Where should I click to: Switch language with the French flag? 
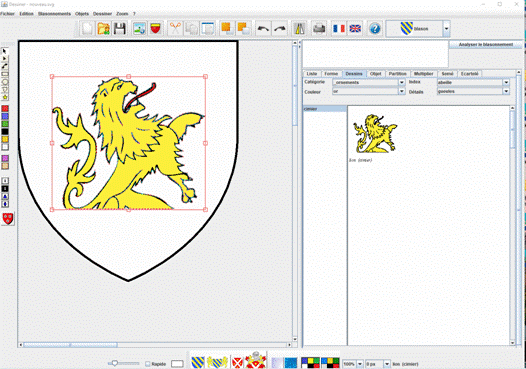point(339,29)
